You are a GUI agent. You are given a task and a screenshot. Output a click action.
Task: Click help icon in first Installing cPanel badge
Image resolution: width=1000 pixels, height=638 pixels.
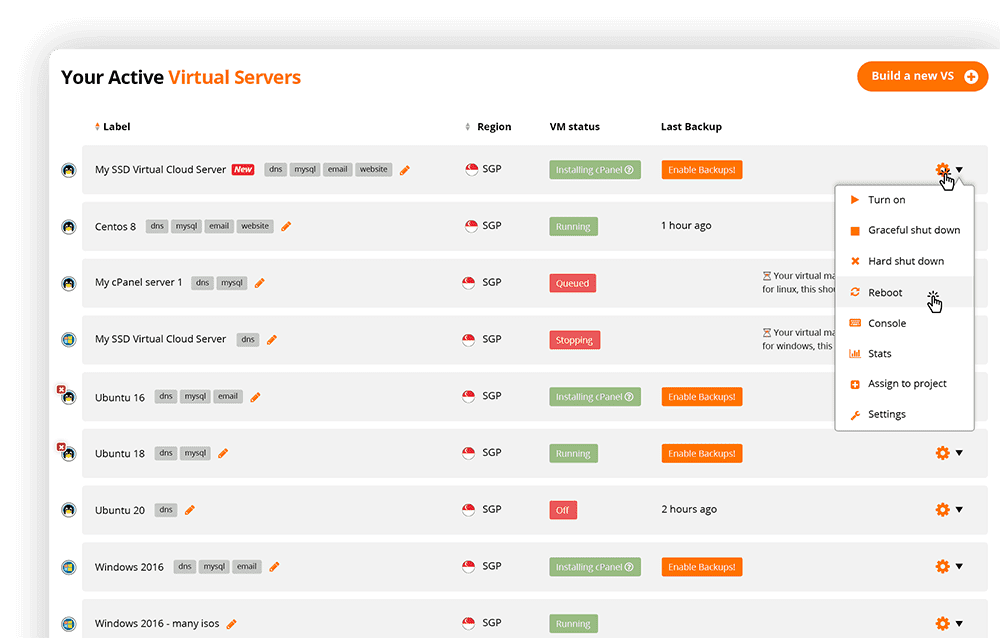click(629, 170)
